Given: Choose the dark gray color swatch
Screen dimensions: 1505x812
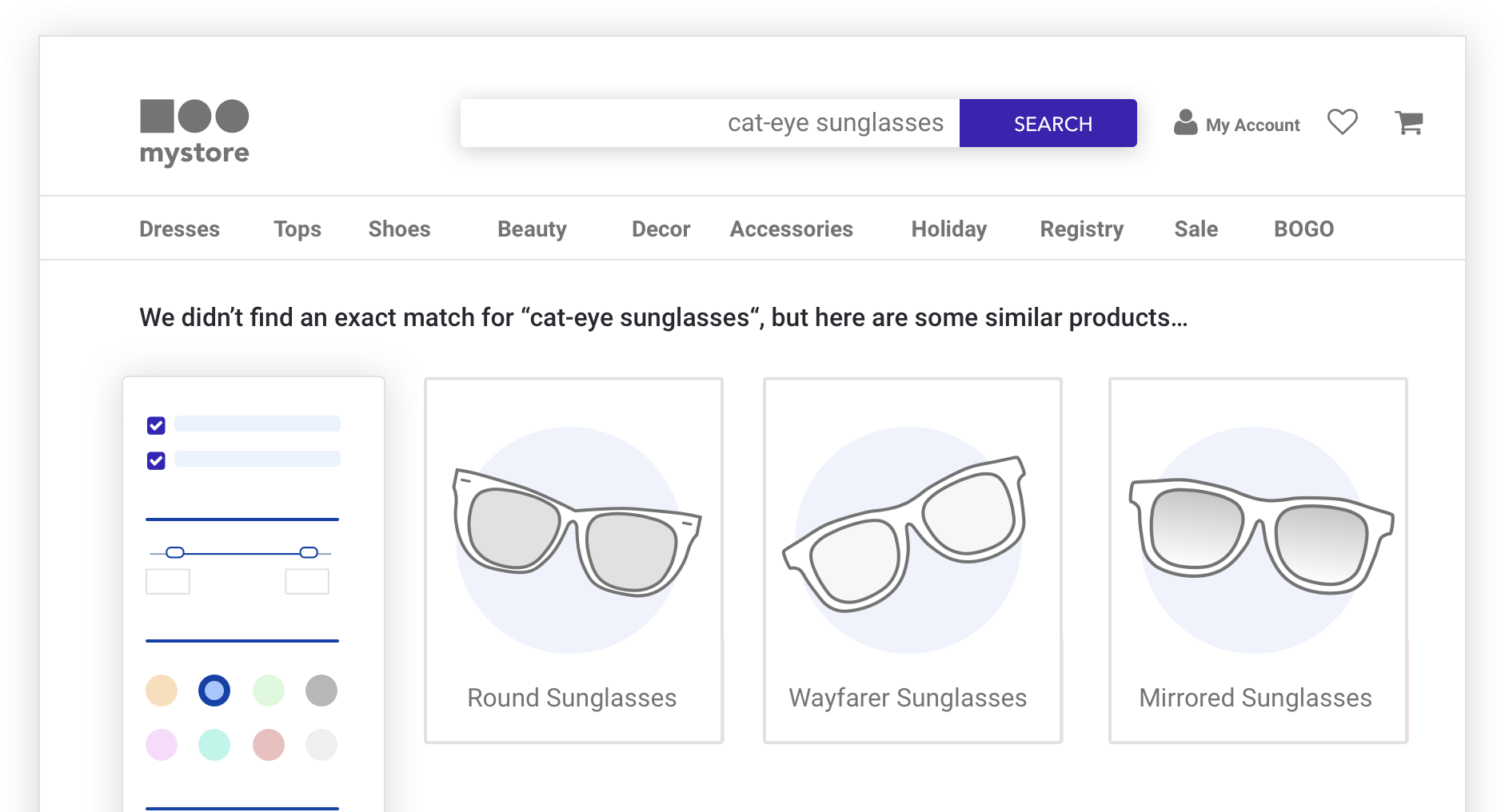Looking at the screenshot, I should tap(321, 691).
